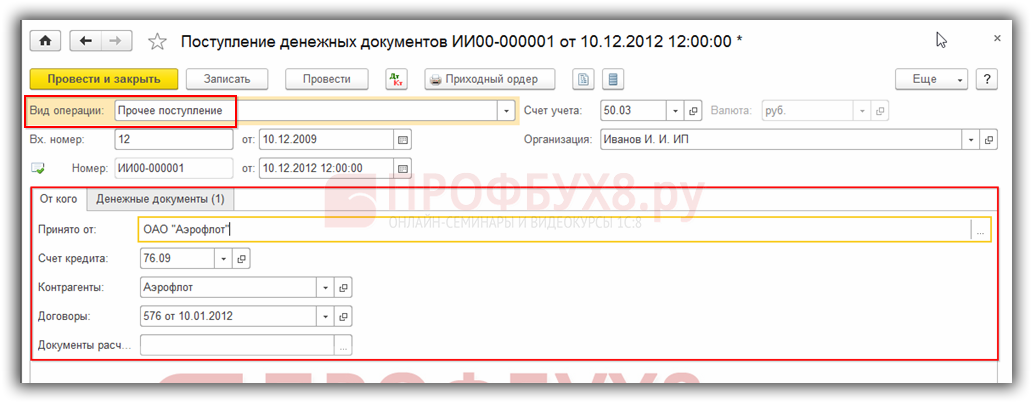Open the Счет учета 50.03 item
Image resolution: width=1032 pixels, height=403 pixels.
(x=692, y=111)
